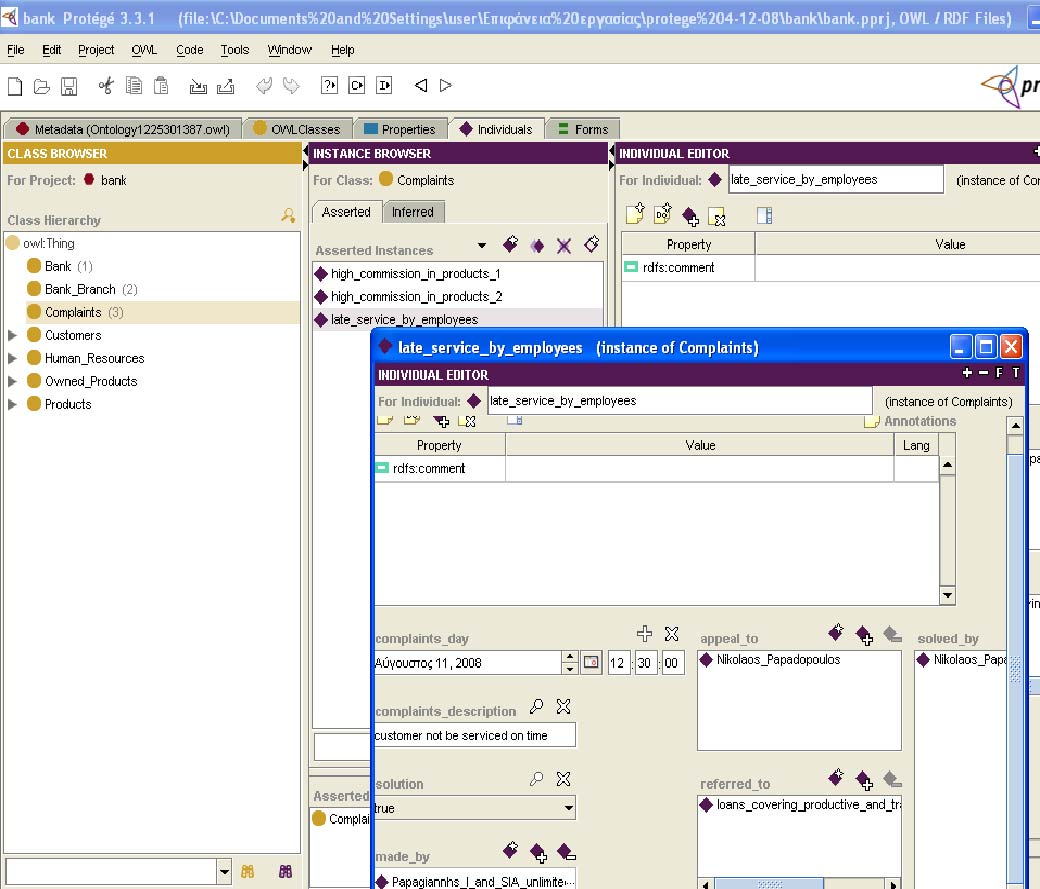This screenshot has height=889, width=1040.
Task: Delete selected instance using the X icon
Action: pos(564,246)
